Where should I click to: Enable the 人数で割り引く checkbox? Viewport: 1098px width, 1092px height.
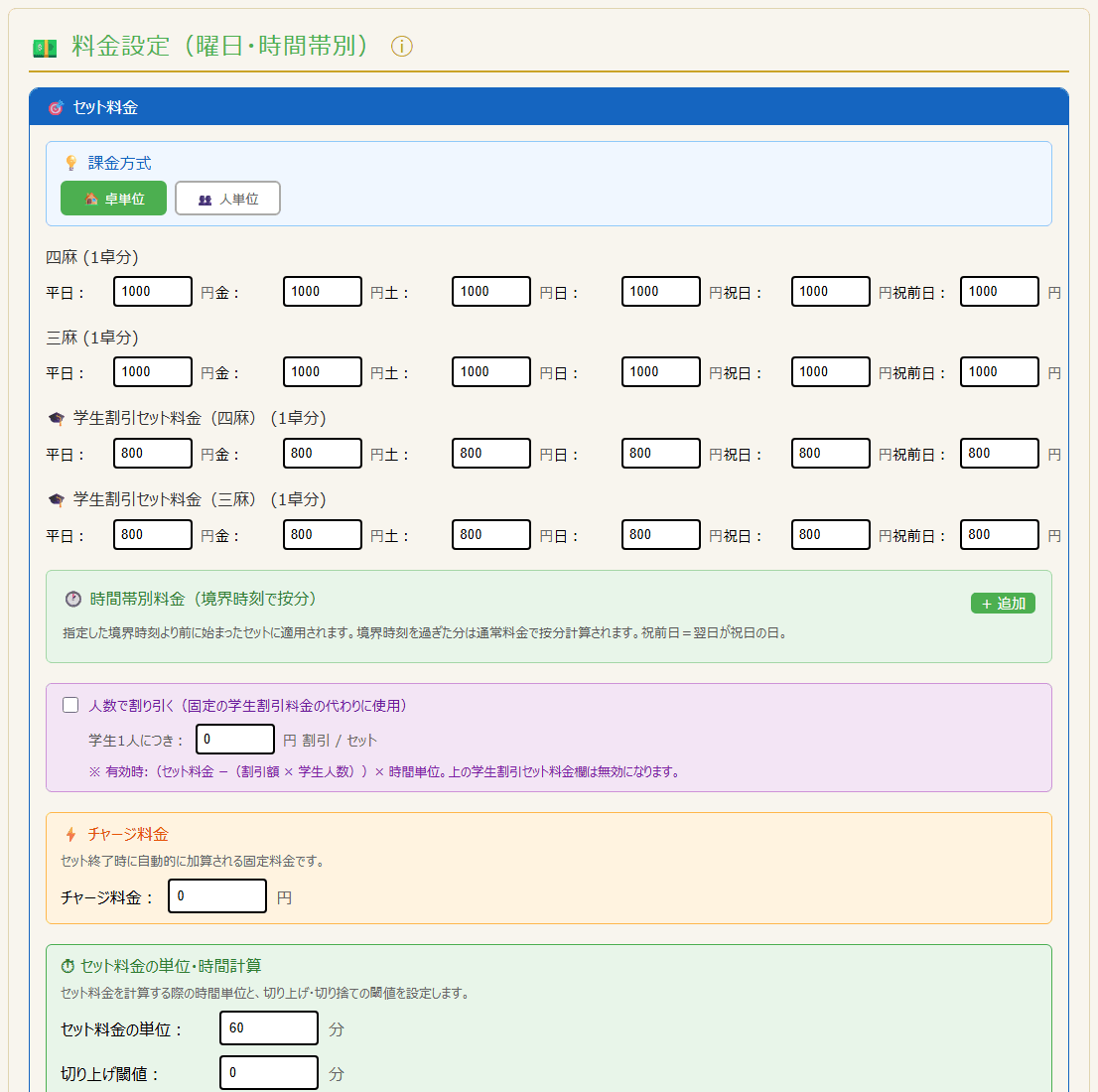point(70,705)
